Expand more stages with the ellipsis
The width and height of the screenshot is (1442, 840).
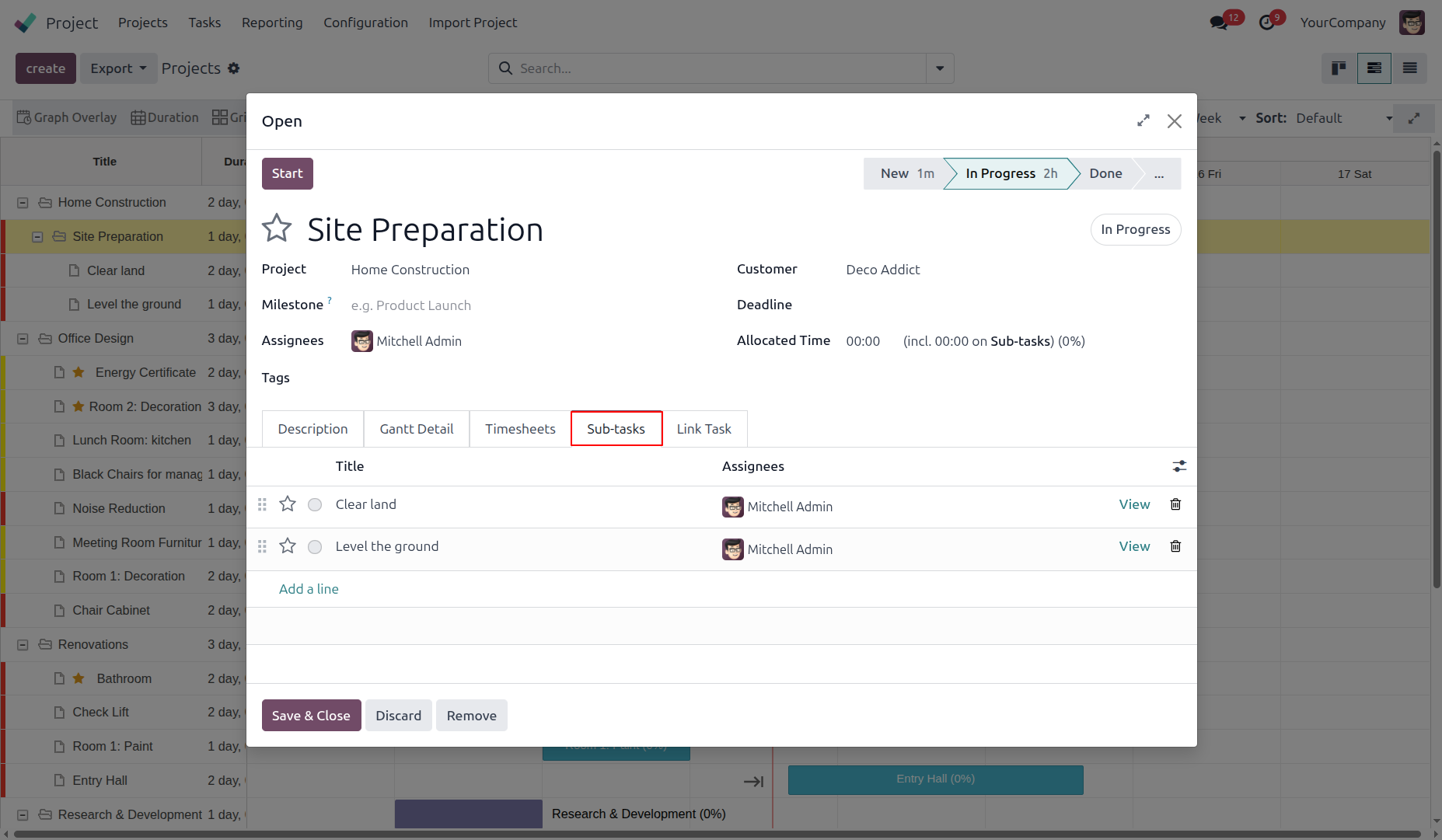[1158, 174]
